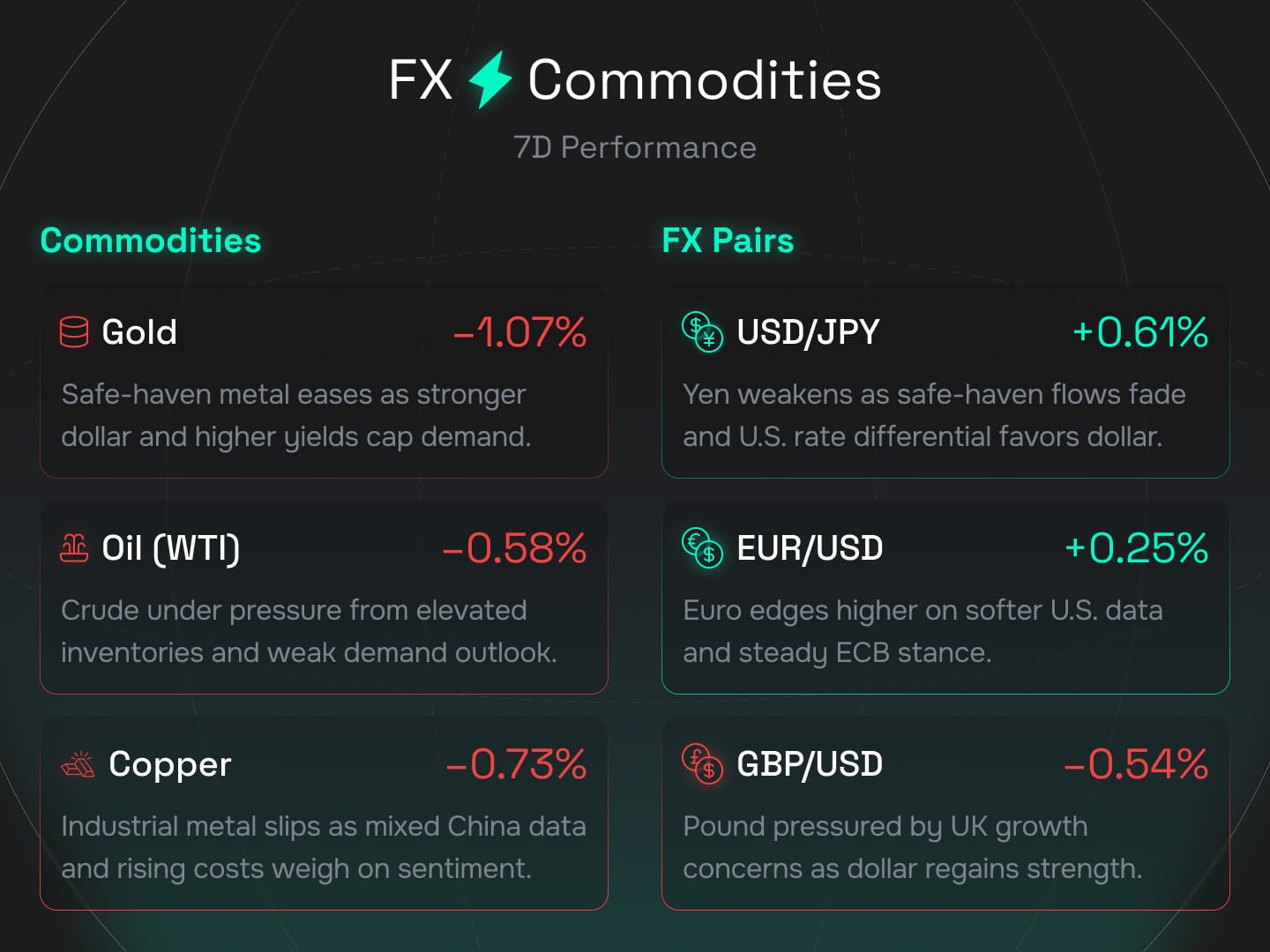Click the USD/JPY currency coins icon
This screenshot has height=952, width=1270.
coord(702,332)
